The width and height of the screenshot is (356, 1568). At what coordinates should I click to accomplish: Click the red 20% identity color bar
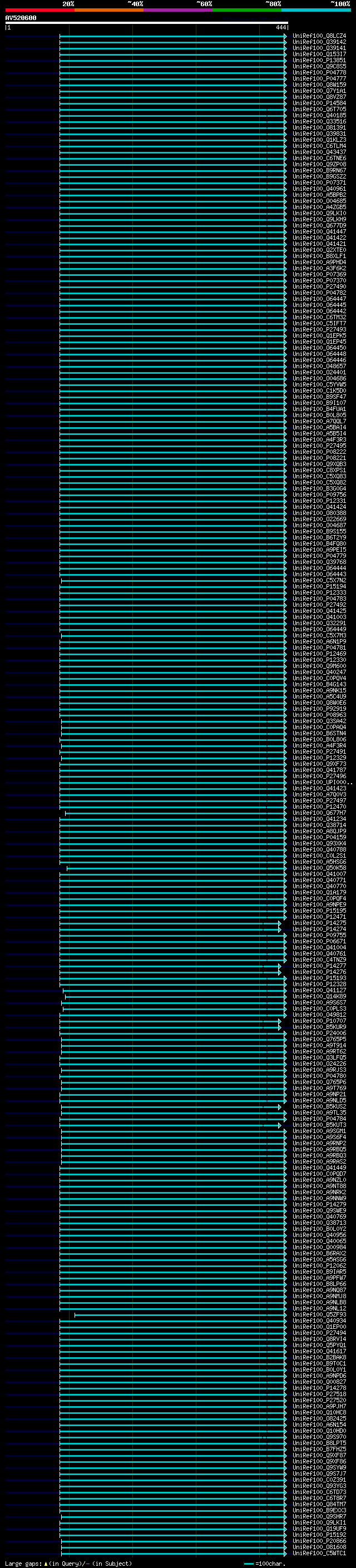coord(39,11)
